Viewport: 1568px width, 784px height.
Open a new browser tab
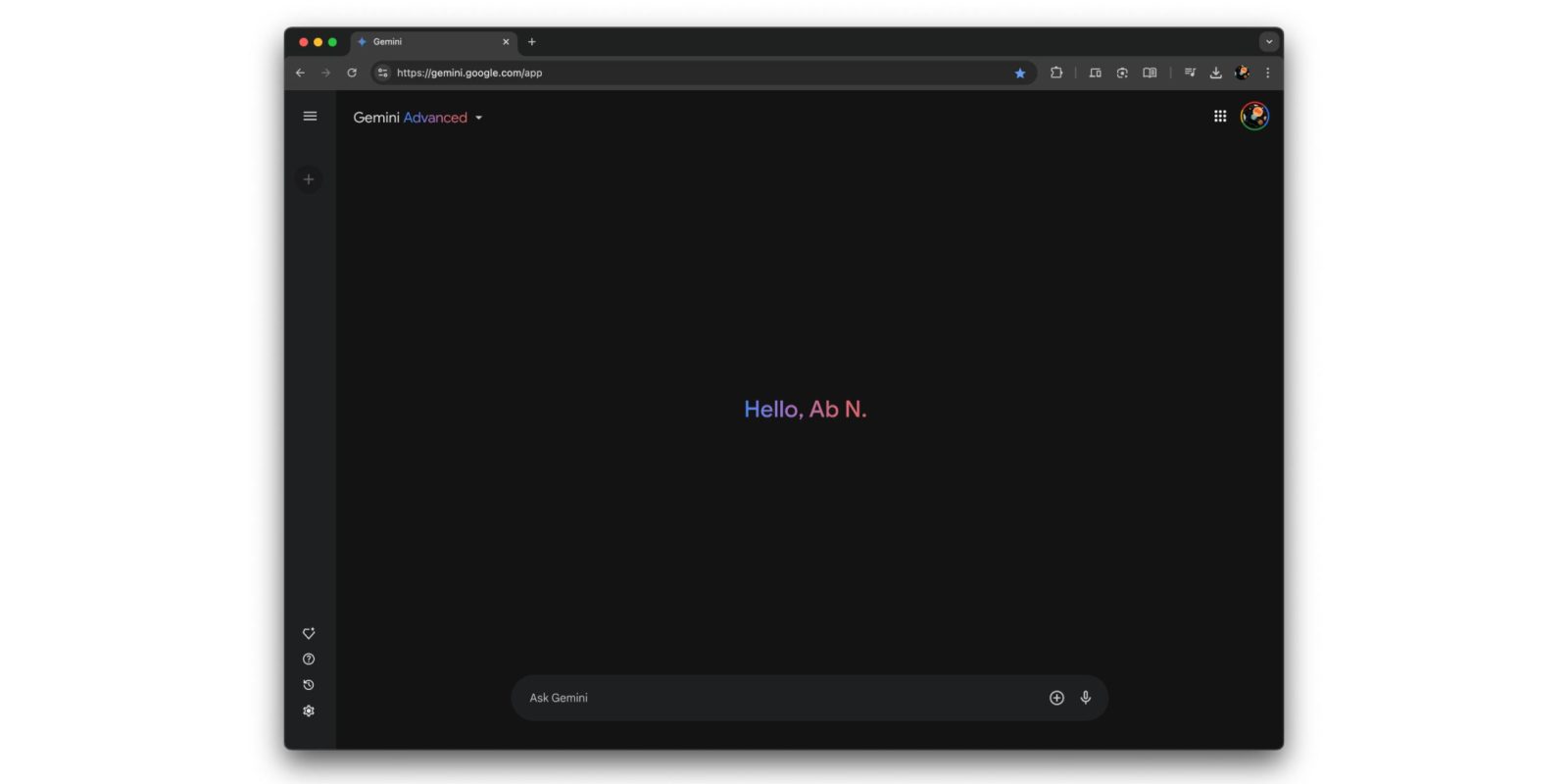pyautogui.click(x=532, y=42)
